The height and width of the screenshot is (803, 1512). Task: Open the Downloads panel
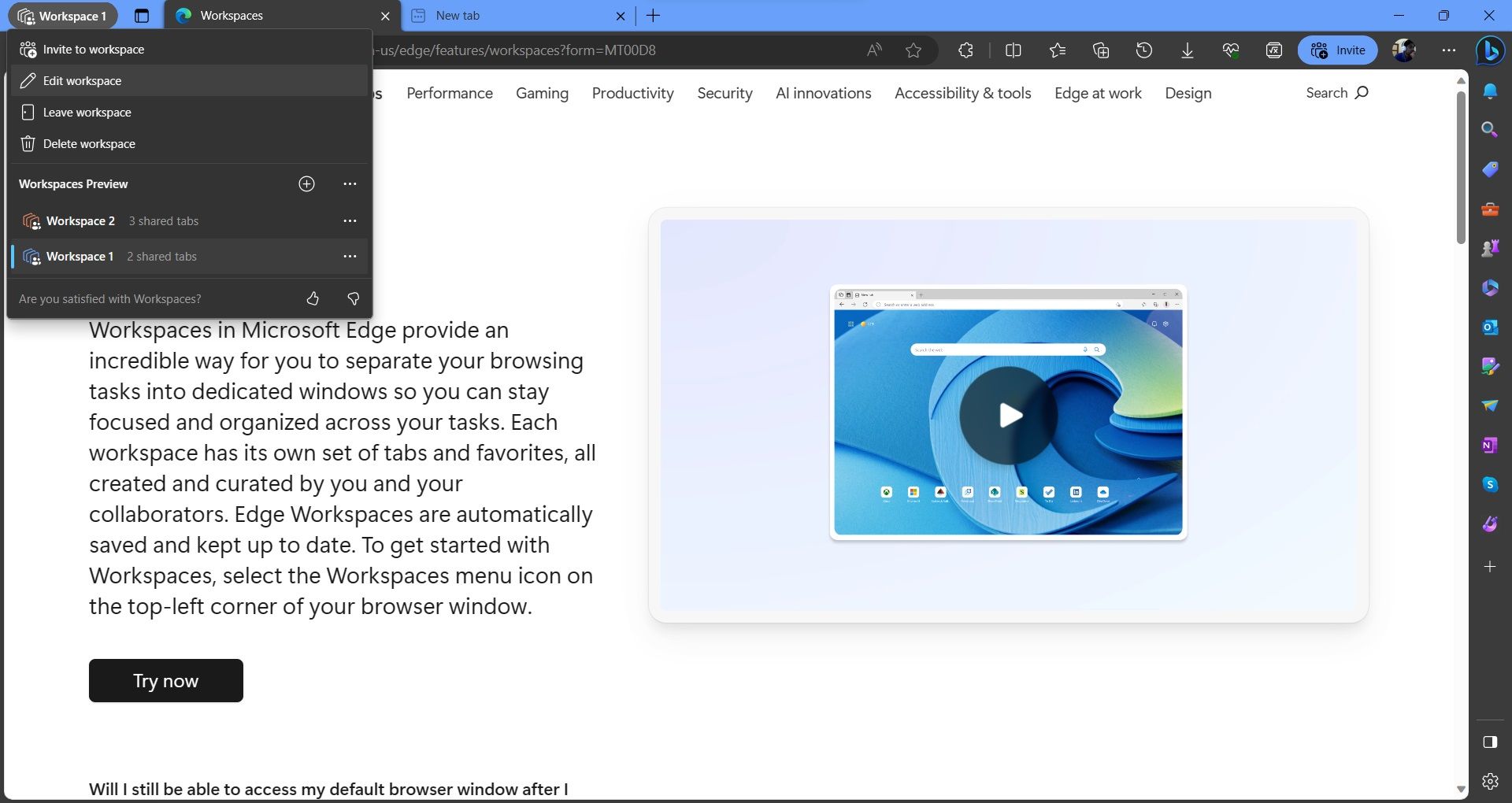pos(1187,50)
